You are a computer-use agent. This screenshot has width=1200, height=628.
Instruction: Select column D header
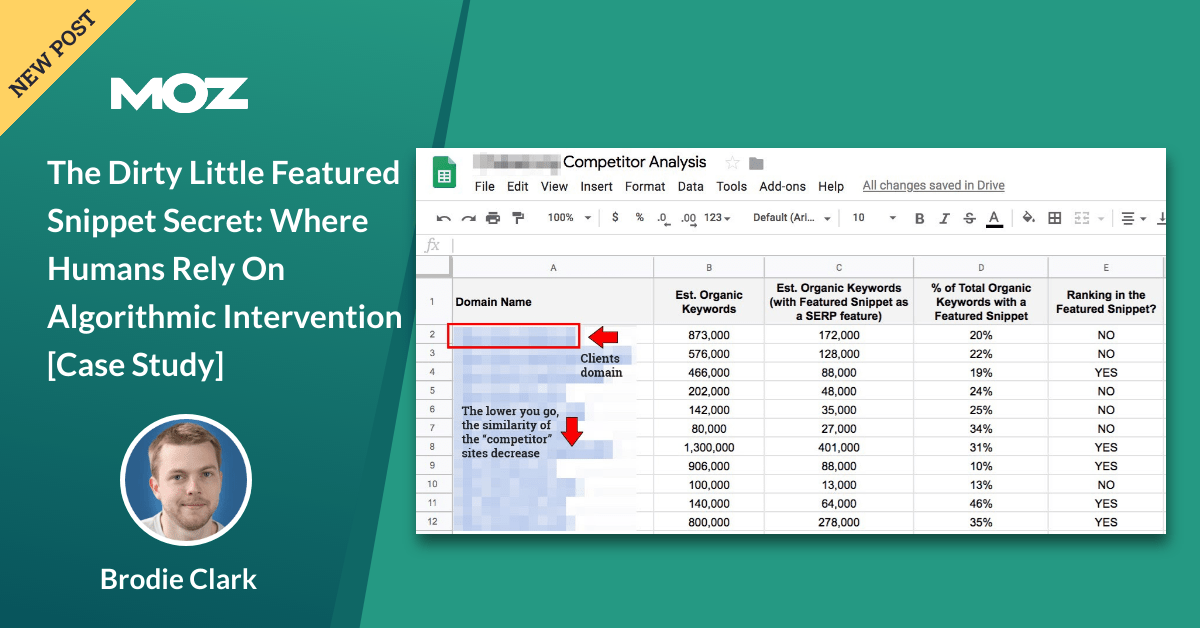981,267
